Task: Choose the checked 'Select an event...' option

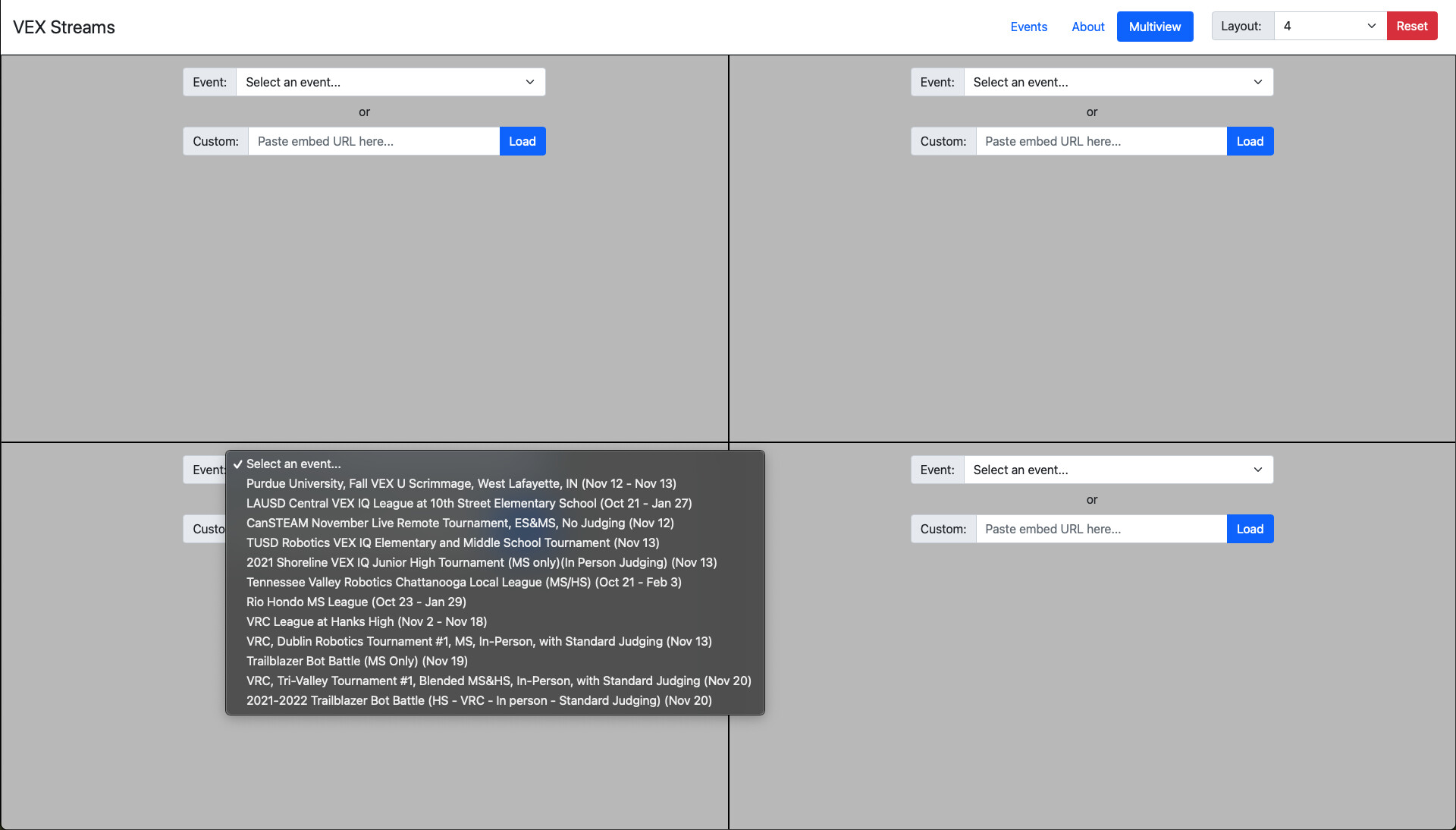Action: (x=293, y=464)
